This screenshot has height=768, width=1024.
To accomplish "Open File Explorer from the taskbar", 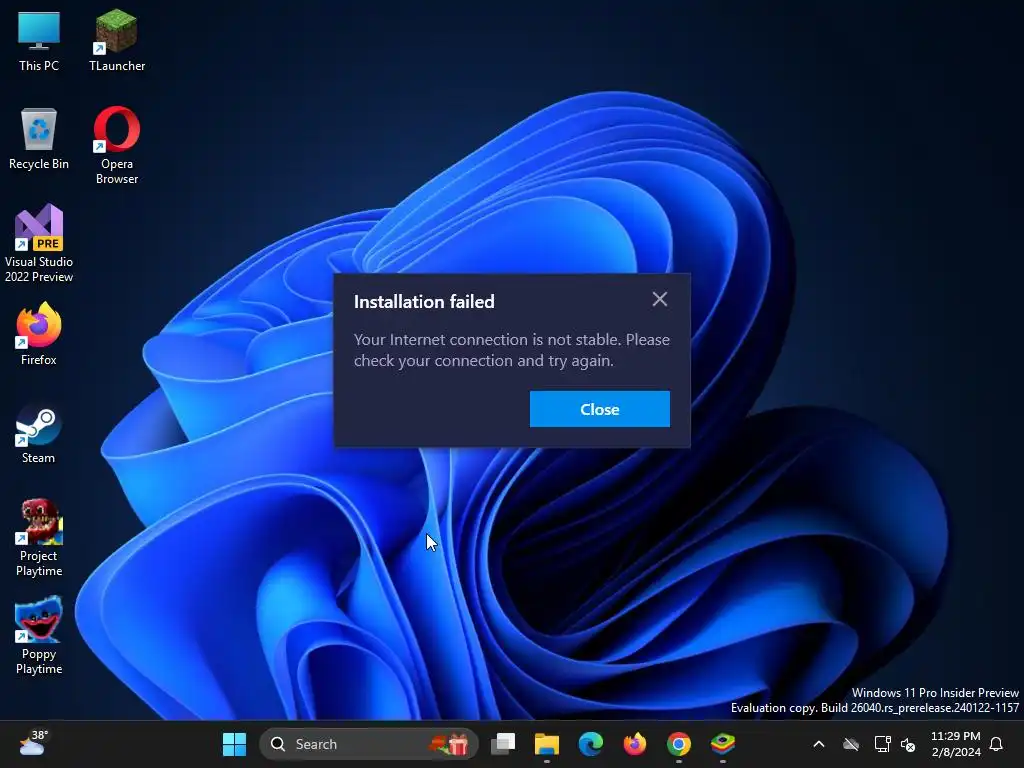I will click(547, 744).
